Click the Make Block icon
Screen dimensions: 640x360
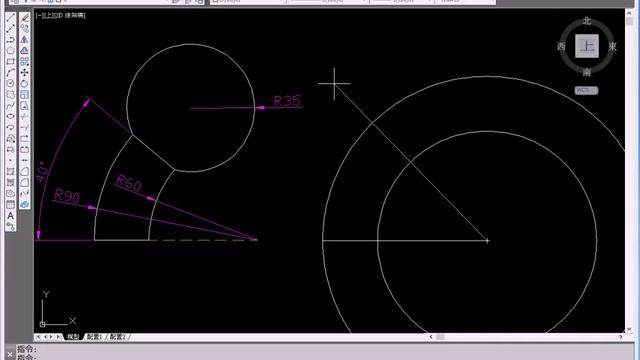point(11,149)
